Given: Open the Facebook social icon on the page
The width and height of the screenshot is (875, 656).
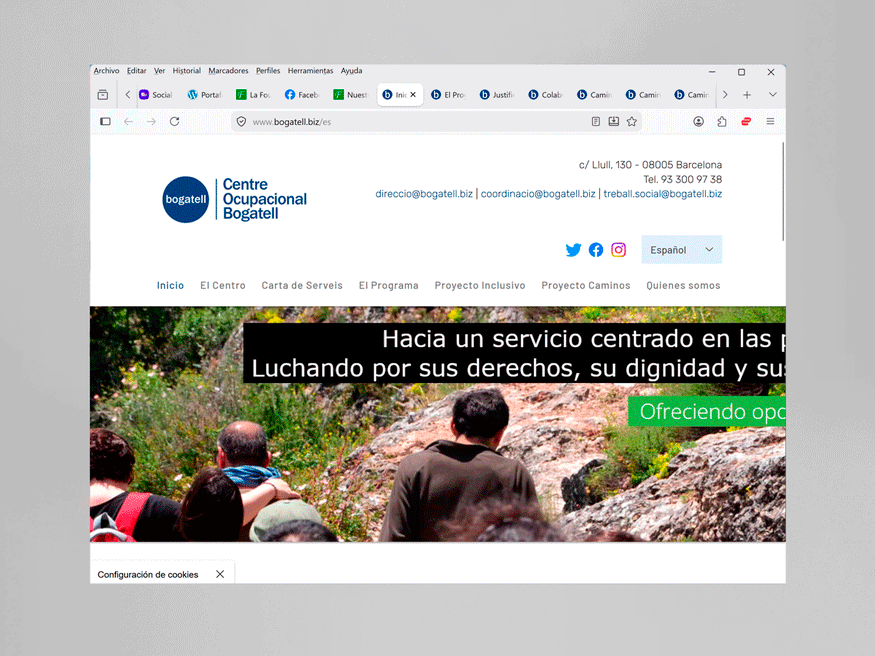Looking at the screenshot, I should click(596, 250).
